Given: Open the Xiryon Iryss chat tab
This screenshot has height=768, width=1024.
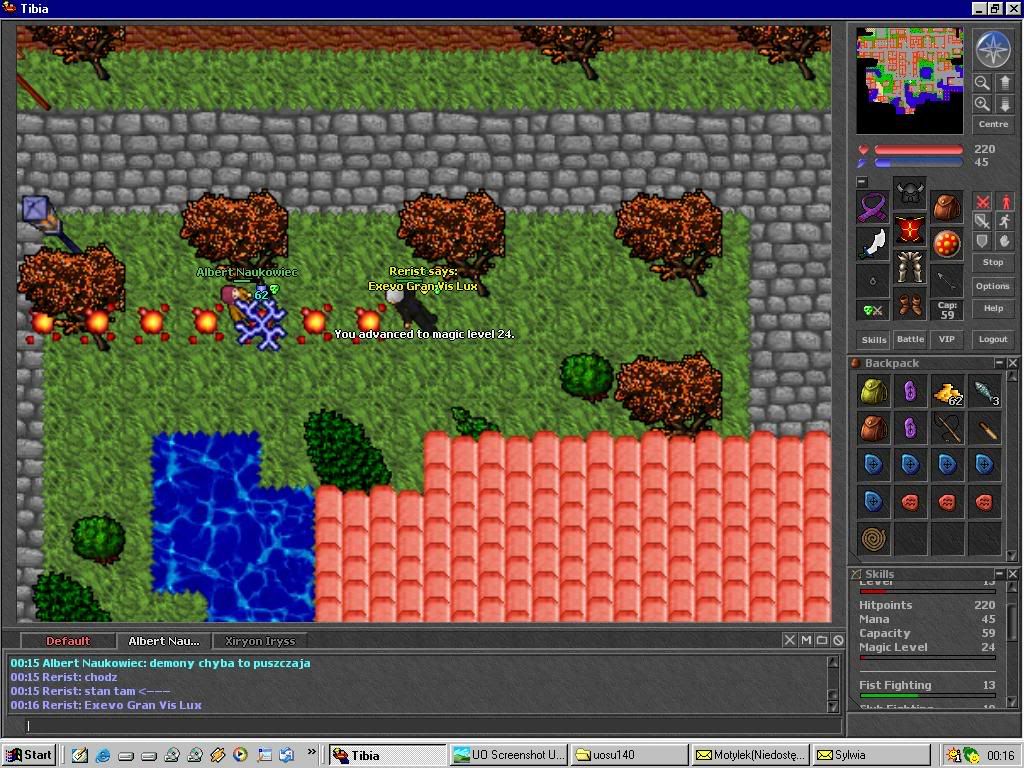Looking at the screenshot, I should tap(260, 641).
